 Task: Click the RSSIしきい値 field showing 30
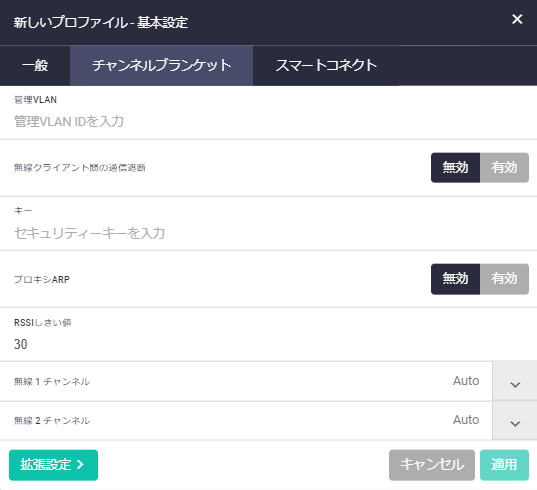point(268,344)
